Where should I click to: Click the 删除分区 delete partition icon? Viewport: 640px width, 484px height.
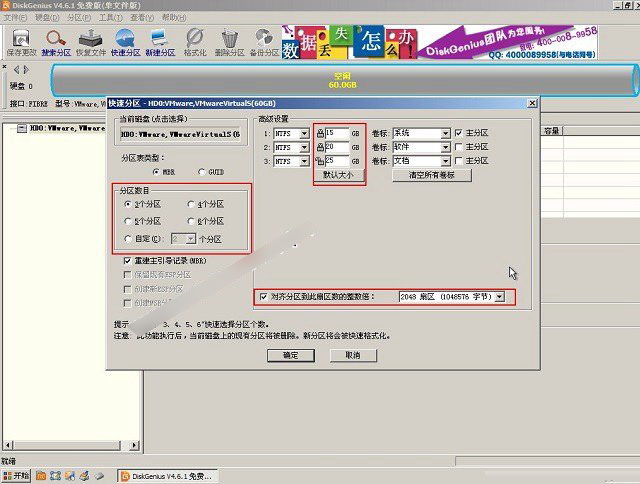(229, 43)
